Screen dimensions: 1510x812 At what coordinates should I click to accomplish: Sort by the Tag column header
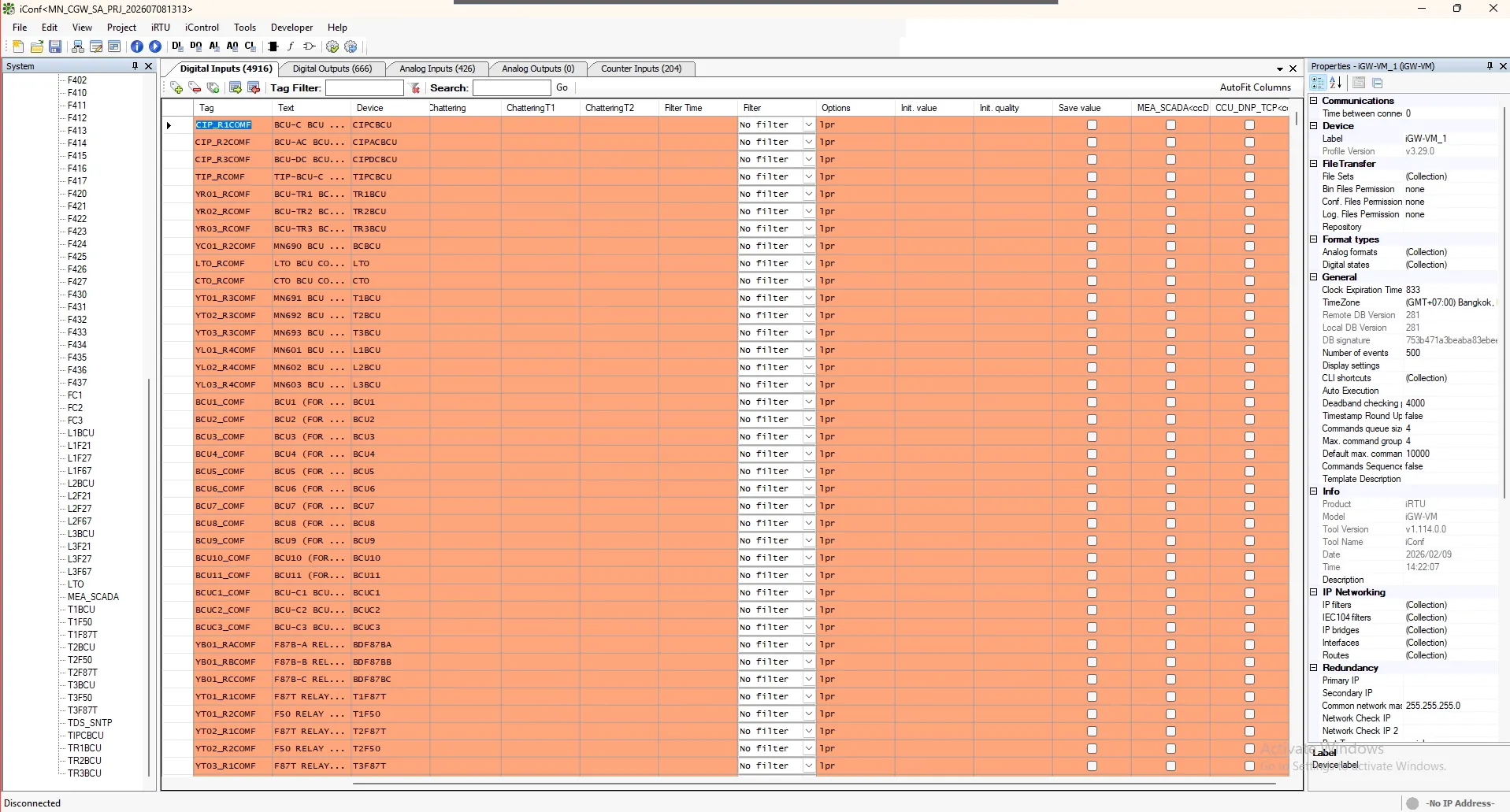pos(232,108)
